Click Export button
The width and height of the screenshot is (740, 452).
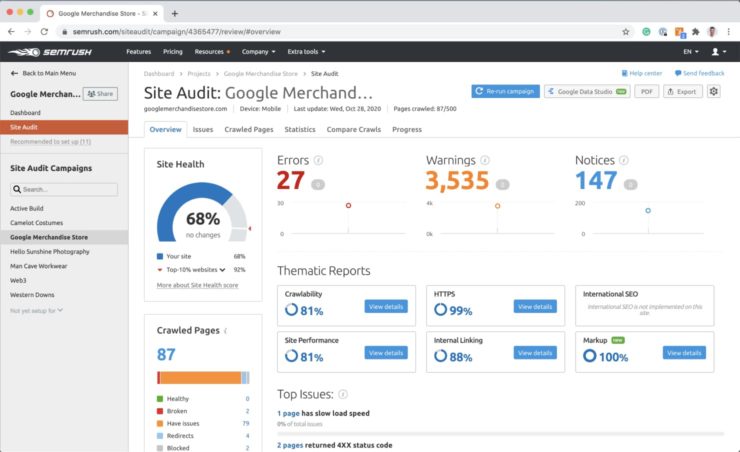coord(682,91)
